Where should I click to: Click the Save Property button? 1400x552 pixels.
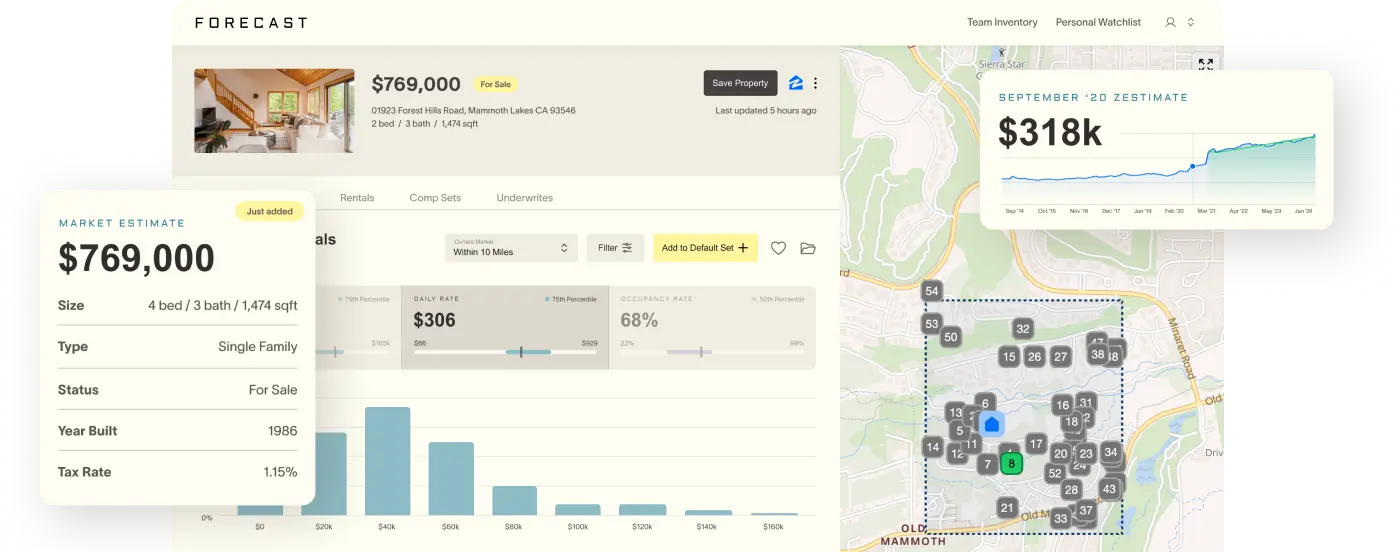740,83
